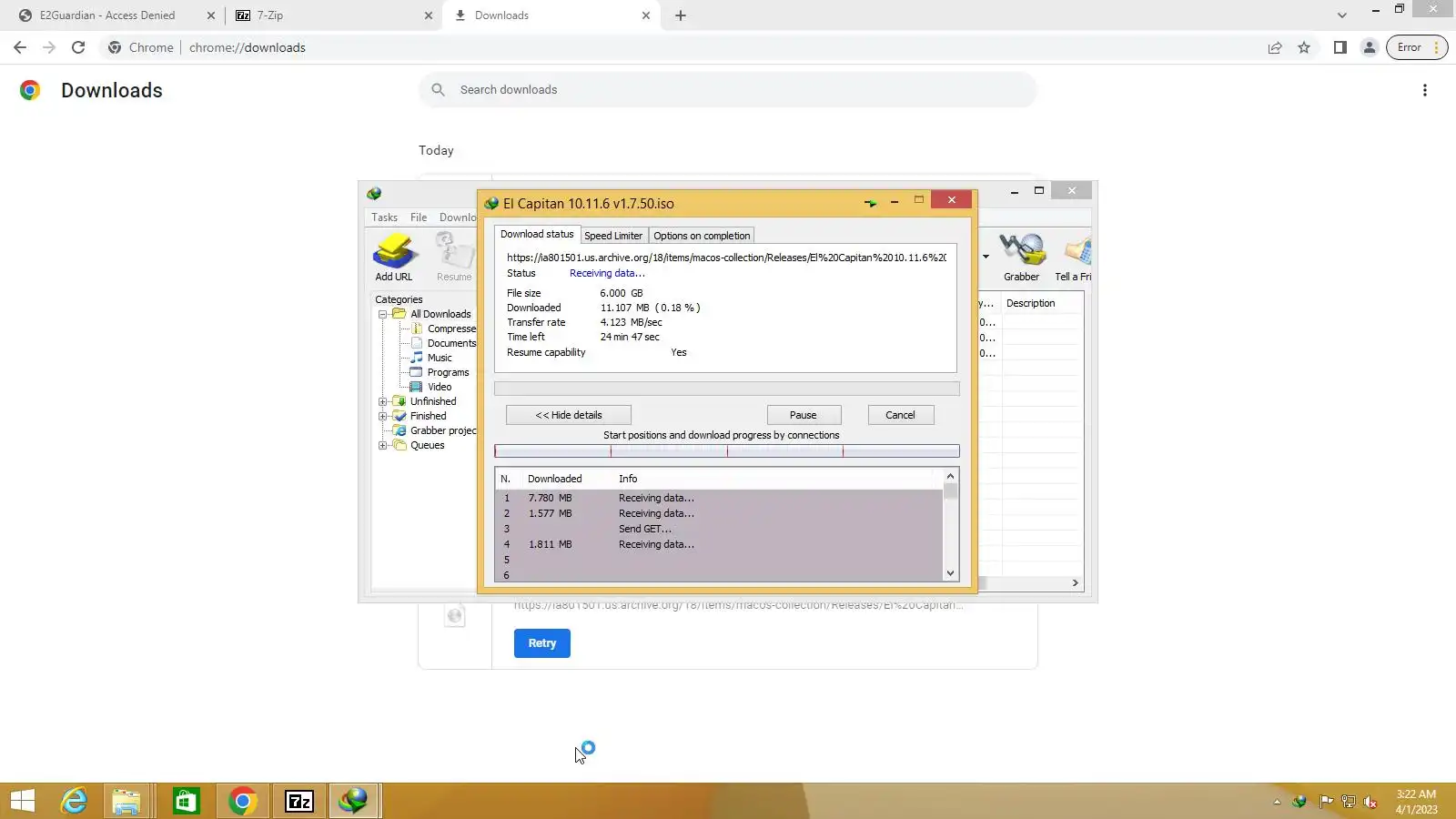Select connection row 3 Send GET
The width and height of the screenshot is (1456, 819).
[x=719, y=529]
